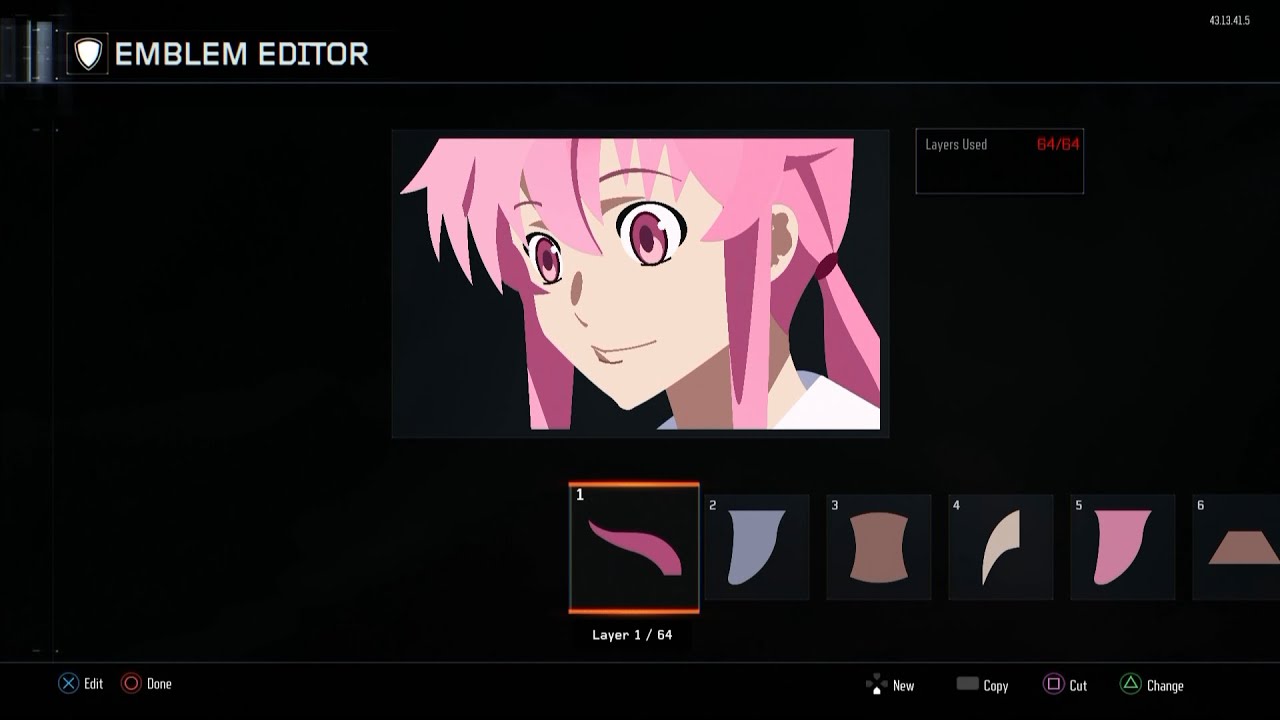Select layer 2 gray-blue shape thumbnail
The height and width of the screenshot is (720, 1280).
(756, 547)
